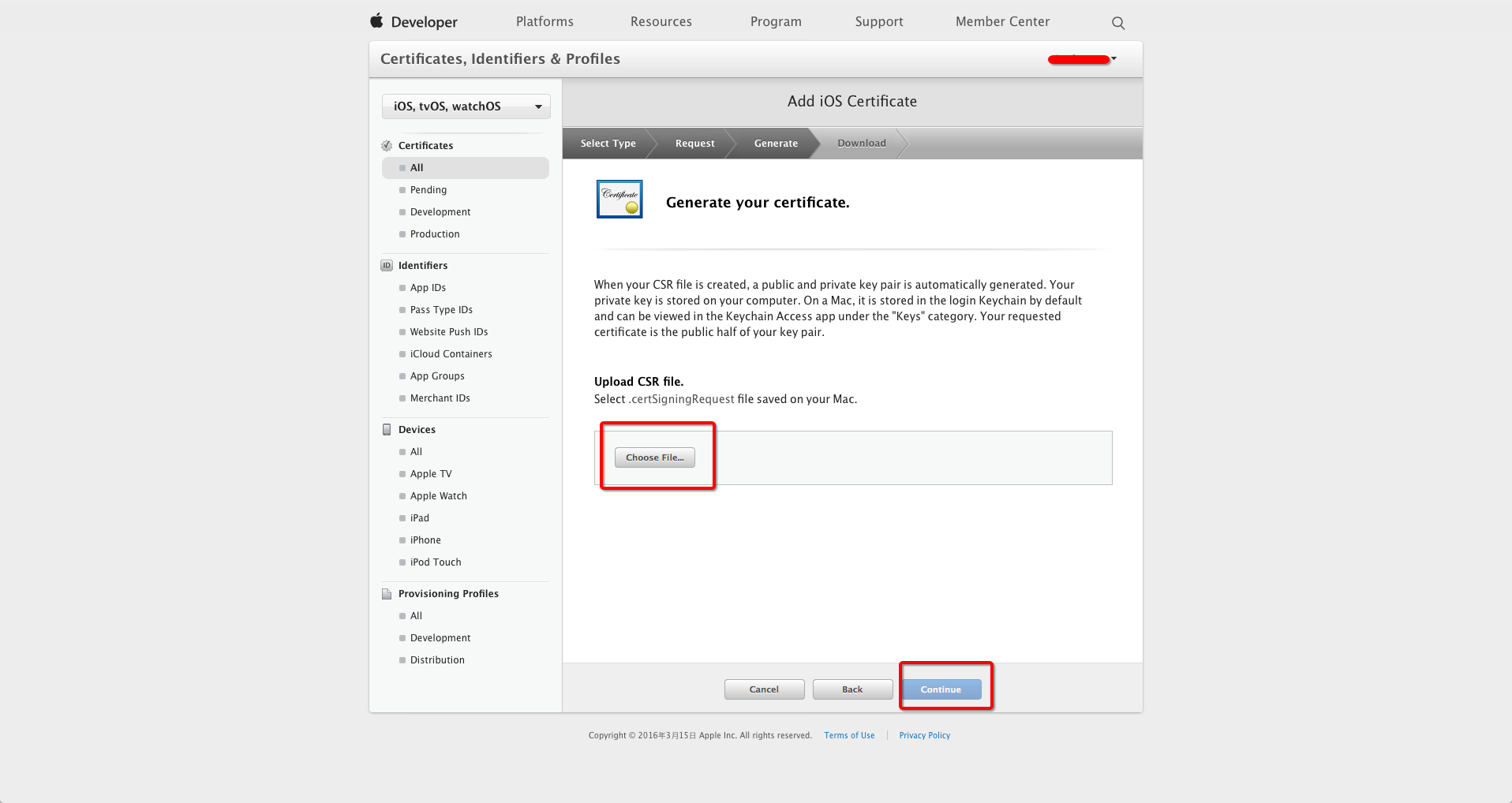Open Merchant IDs
The image size is (1512, 803).
440,398
